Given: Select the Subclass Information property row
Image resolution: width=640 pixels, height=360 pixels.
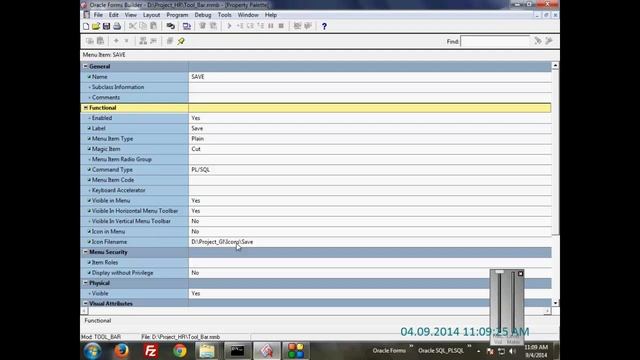Looking at the screenshot, I should [316, 87].
